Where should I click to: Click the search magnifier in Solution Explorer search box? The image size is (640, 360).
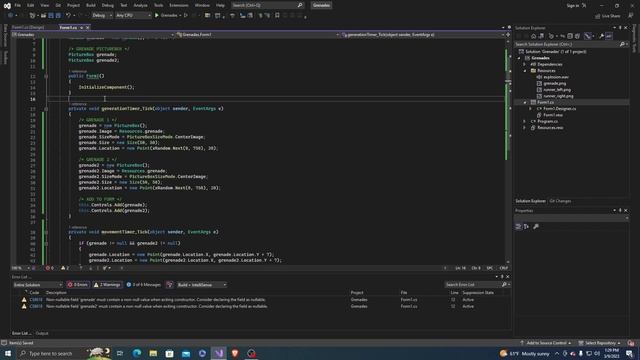coord(622,44)
